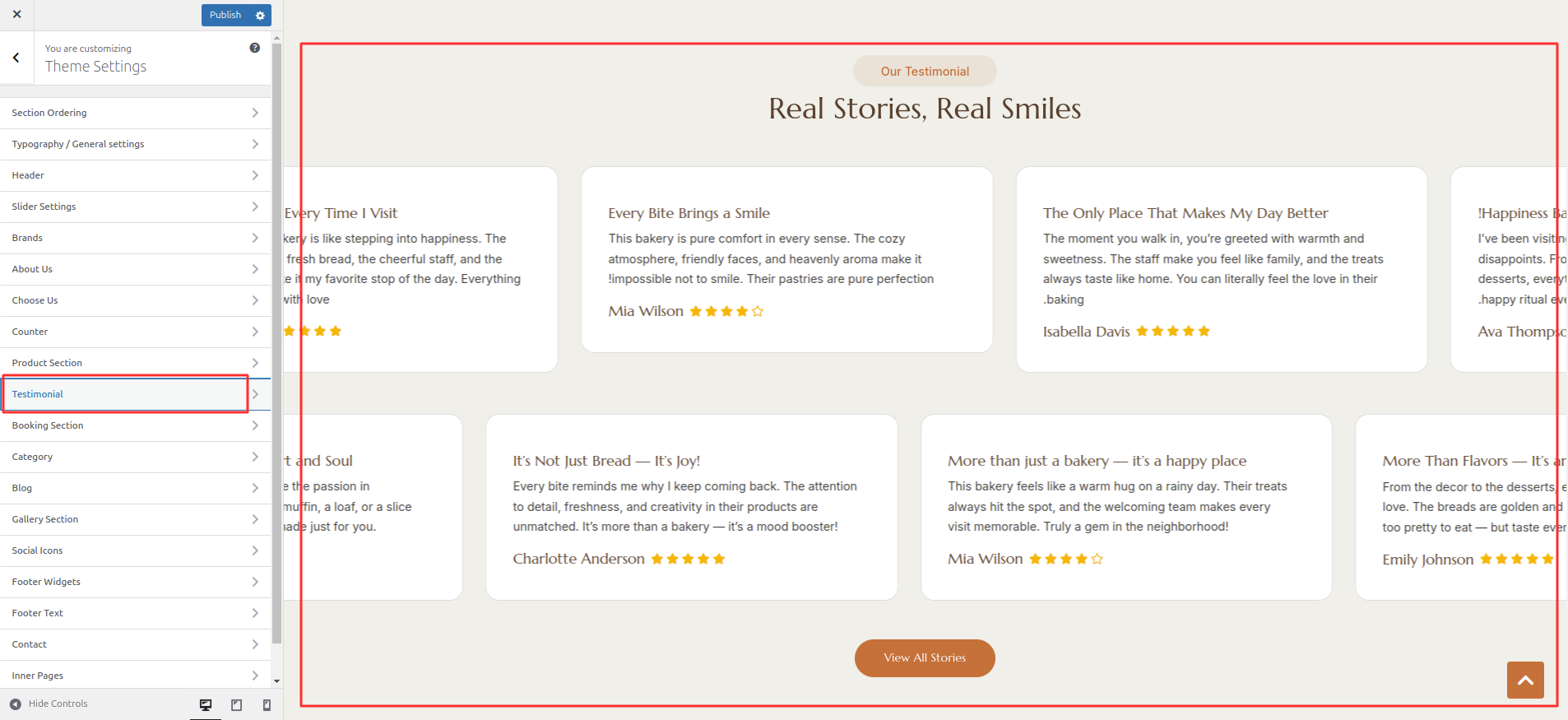Open publish settings via the gear icon
The height and width of the screenshot is (720, 1568).
coord(260,15)
